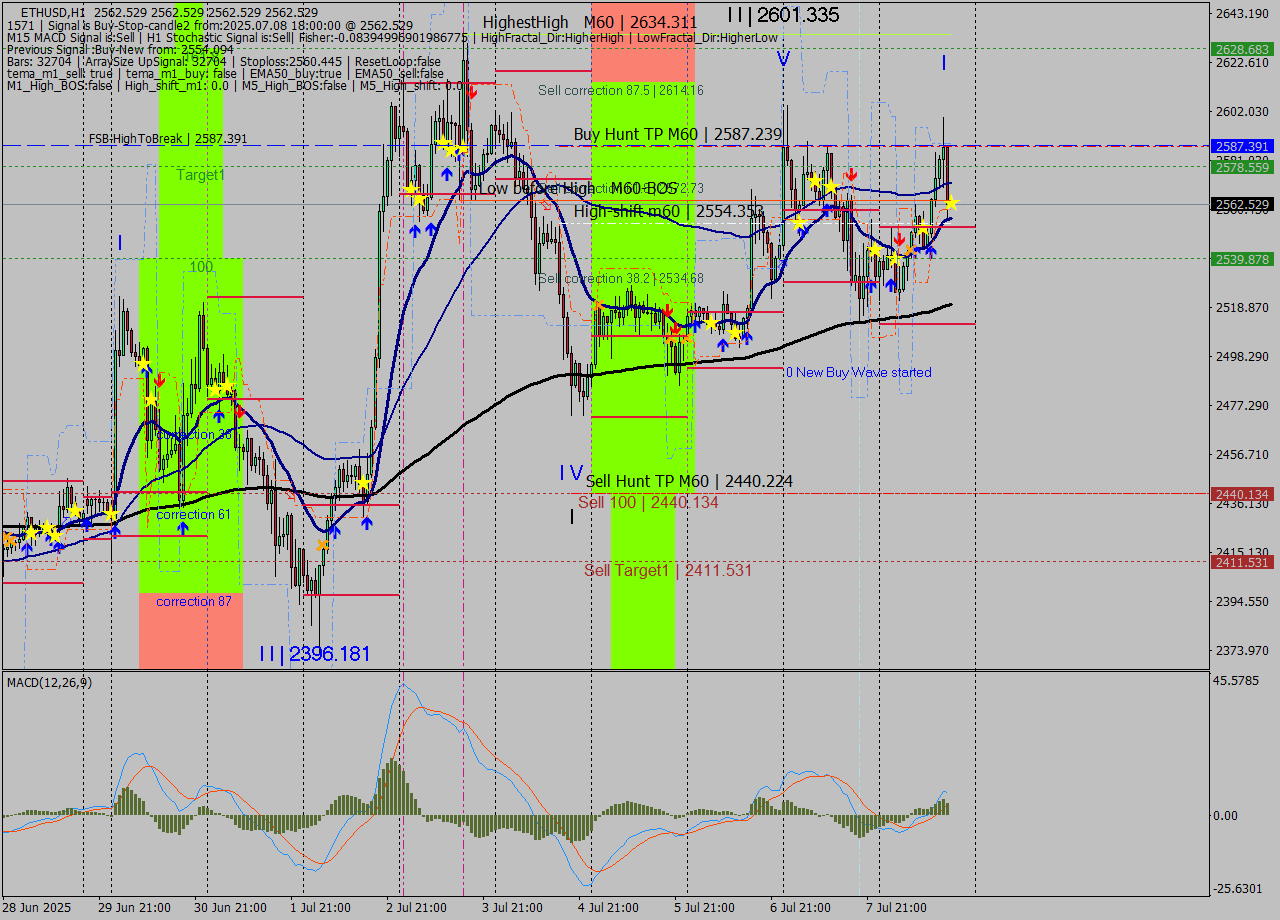Click the 4 Jul 21:00 time axis label
Image resolution: width=1280 pixels, height=920 pixels.
[608, 908]
